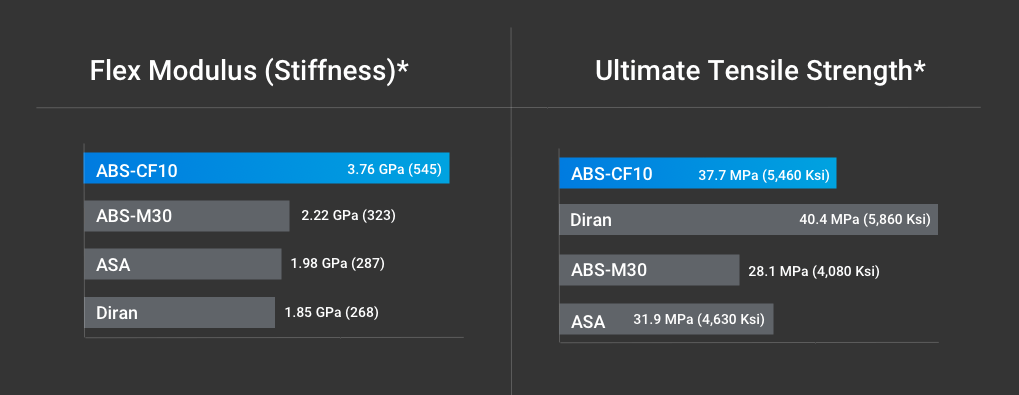Select the ASA bar in Tensile Strength chart
The height and width of the screenshot is (395, 1019).
click(x=666, y=319)
